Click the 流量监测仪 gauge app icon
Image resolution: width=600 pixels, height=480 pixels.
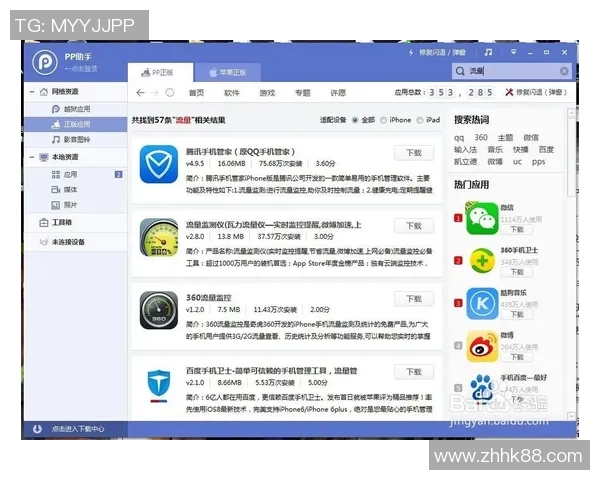159,237
